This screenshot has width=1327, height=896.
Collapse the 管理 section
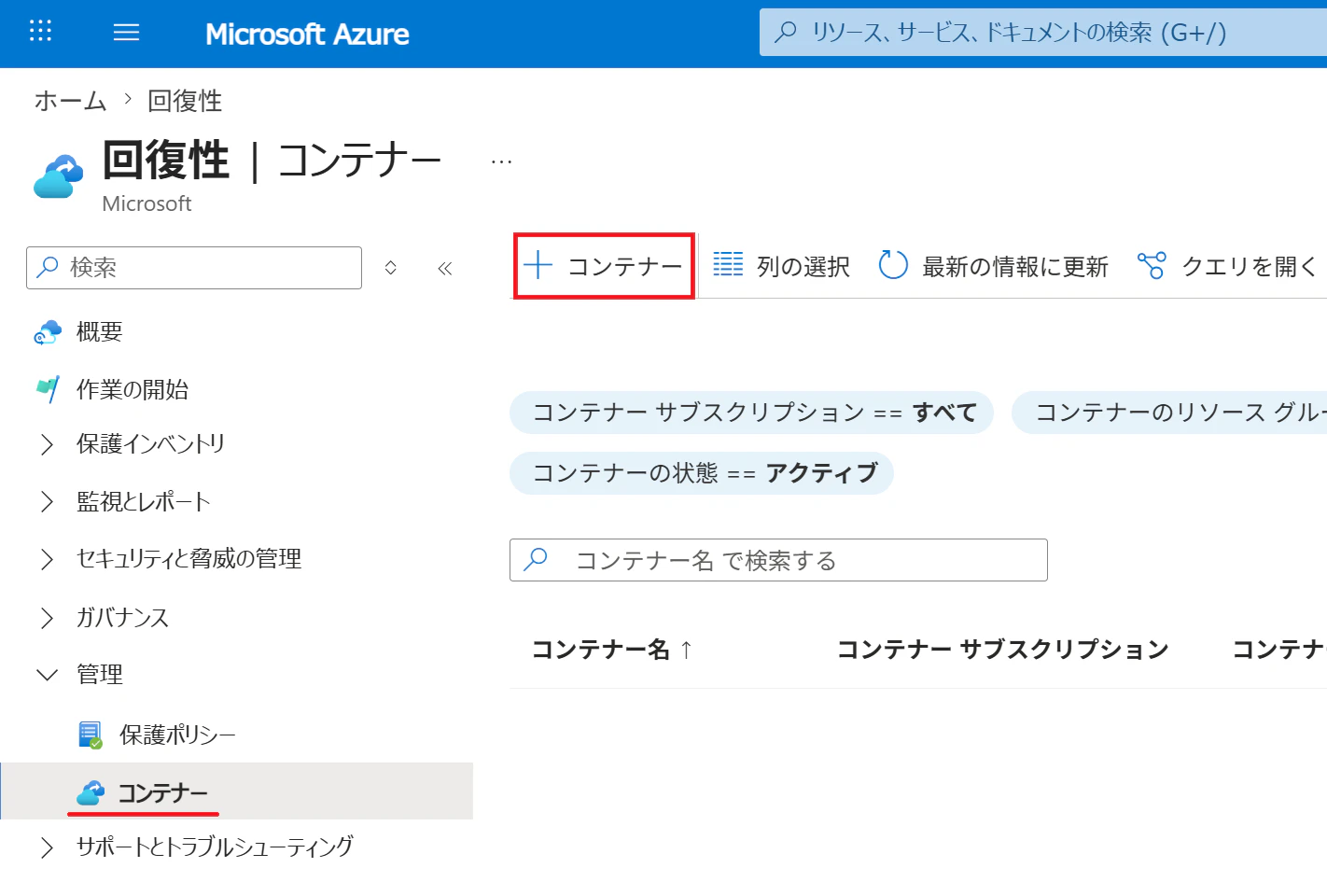click(x=47, y=674)
